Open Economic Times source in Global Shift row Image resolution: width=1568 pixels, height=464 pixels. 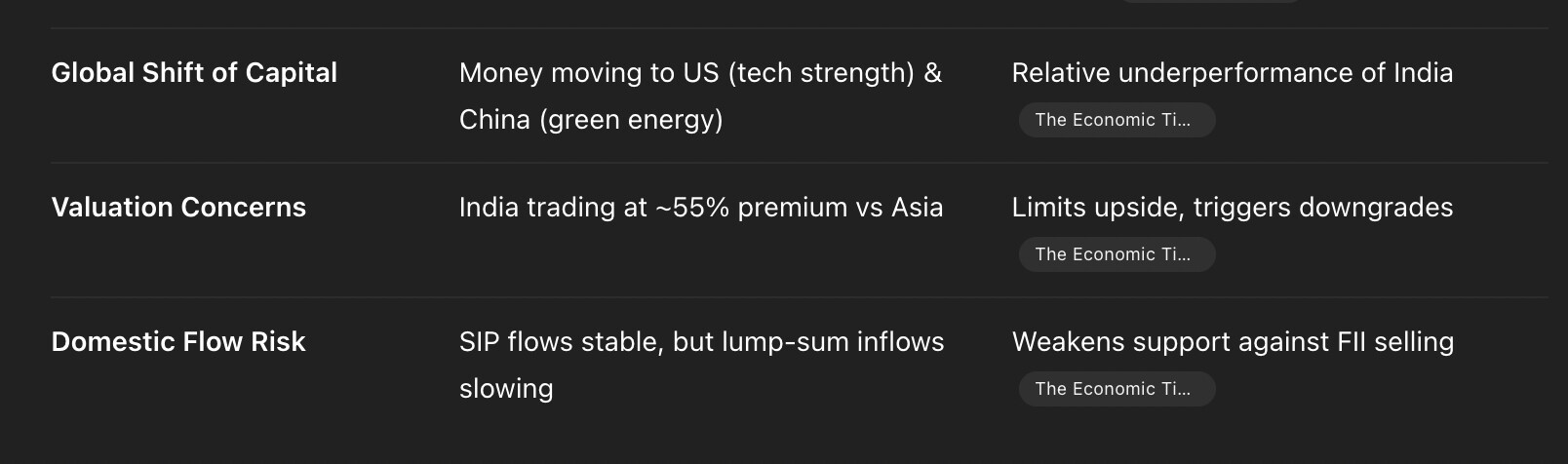click(1117, 120)
